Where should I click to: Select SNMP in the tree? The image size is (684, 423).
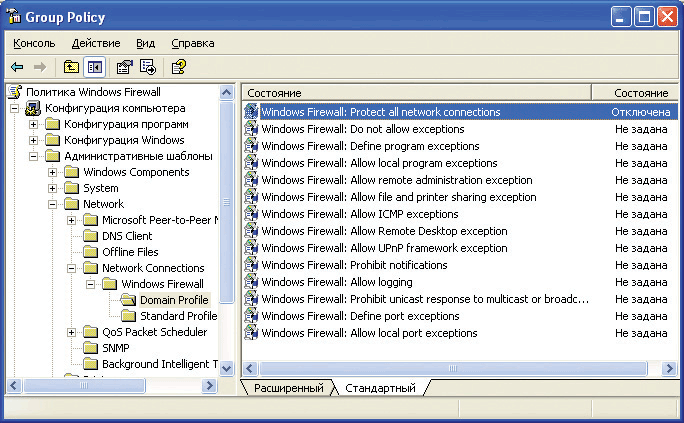click(116, 348)
